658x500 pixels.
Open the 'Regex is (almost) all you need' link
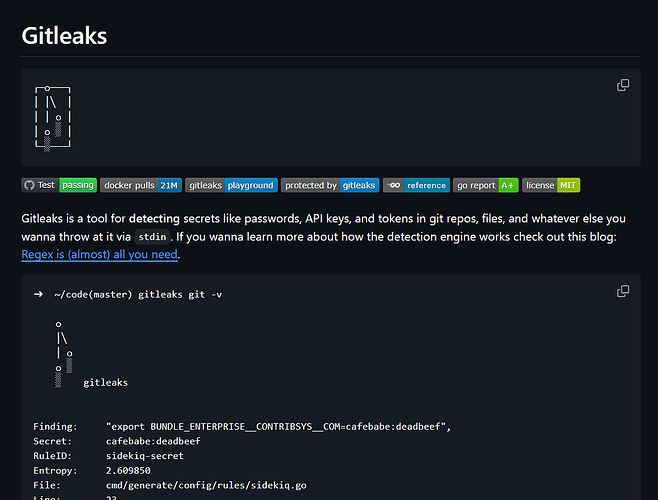coord(100,254)
